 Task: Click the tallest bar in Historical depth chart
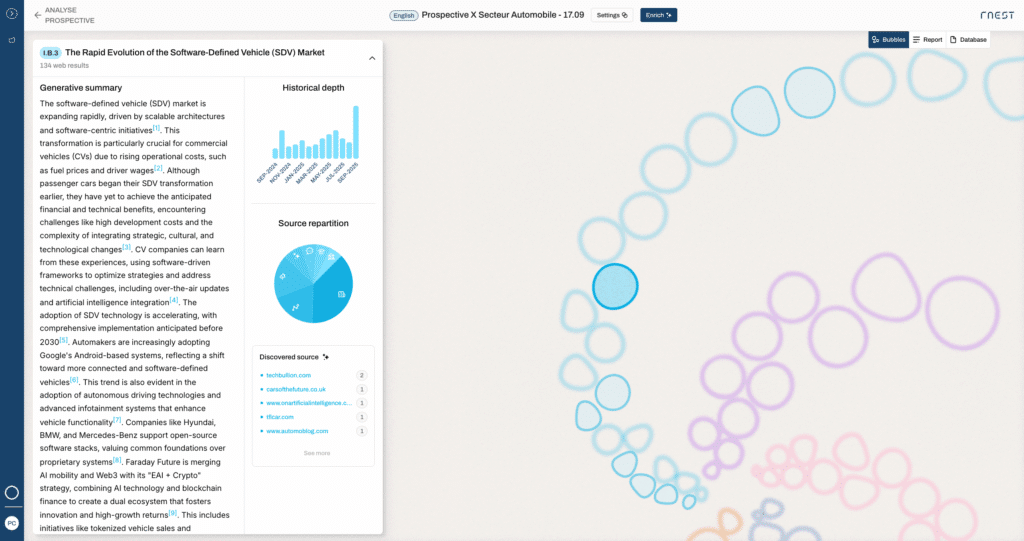coord(355,132)
